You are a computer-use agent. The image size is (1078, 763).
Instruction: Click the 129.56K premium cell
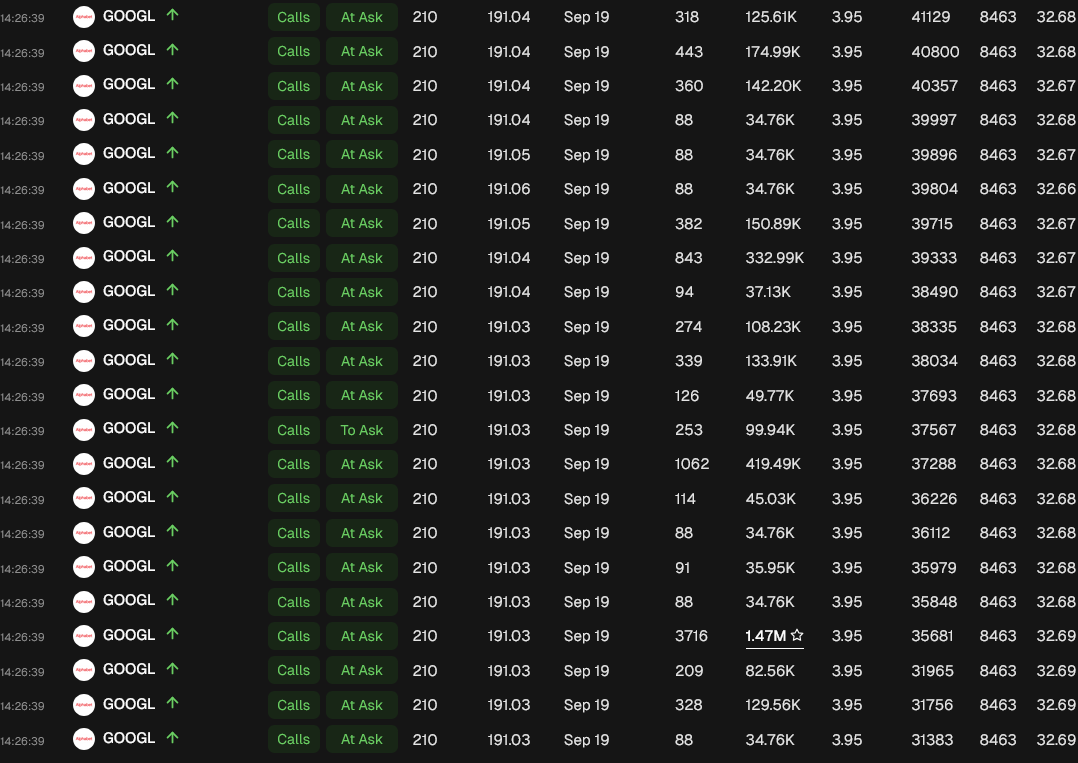pos(773,705)
